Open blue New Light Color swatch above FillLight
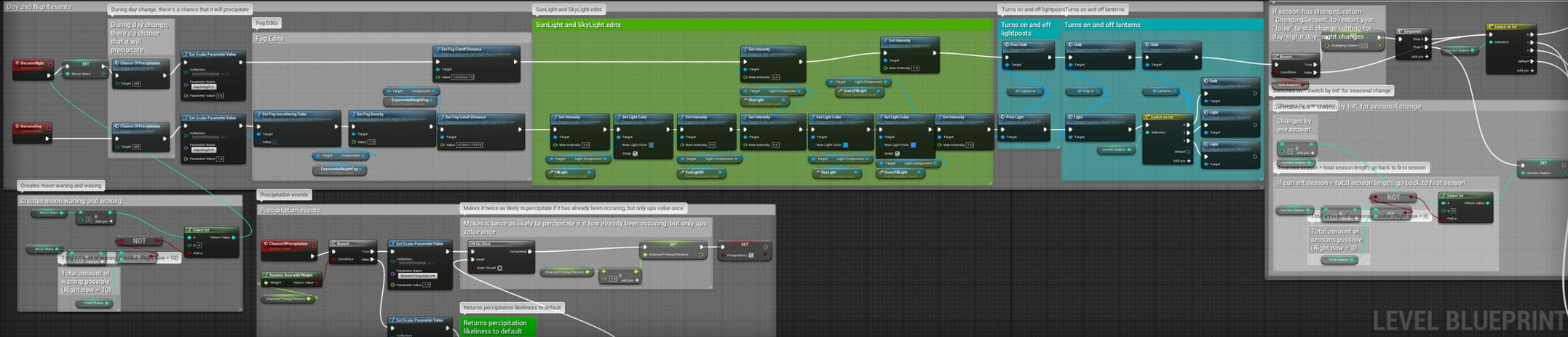 (651, 145)
